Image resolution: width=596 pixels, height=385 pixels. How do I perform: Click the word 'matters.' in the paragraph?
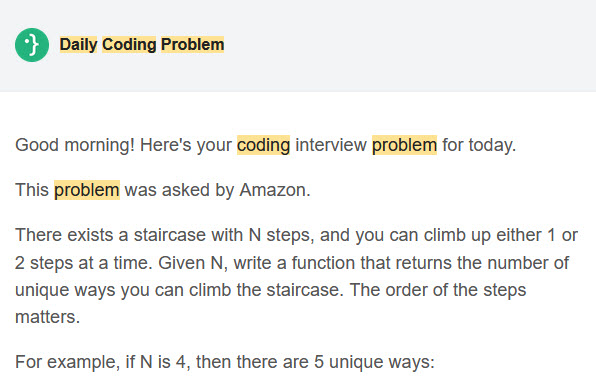(x=48, y=317)
